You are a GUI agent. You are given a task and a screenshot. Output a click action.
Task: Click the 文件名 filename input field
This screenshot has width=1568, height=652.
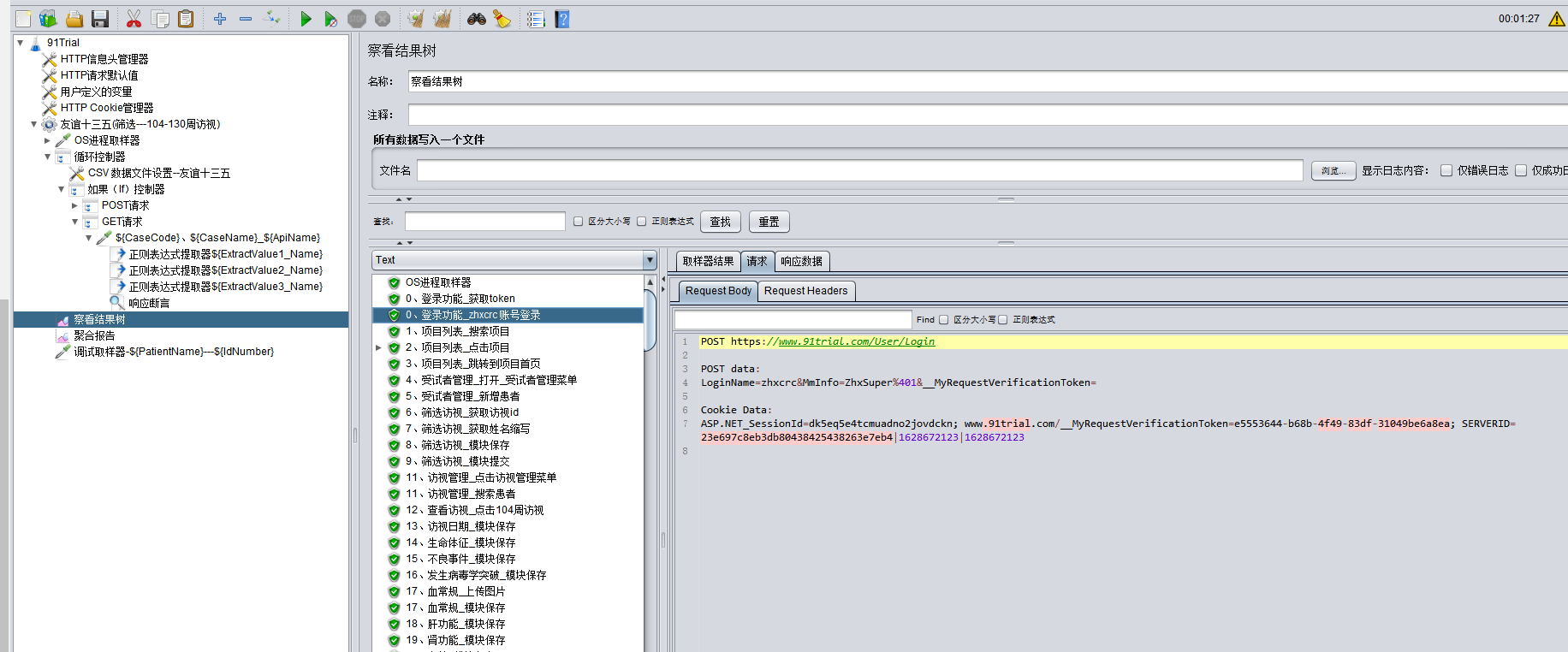coord(859,170)
